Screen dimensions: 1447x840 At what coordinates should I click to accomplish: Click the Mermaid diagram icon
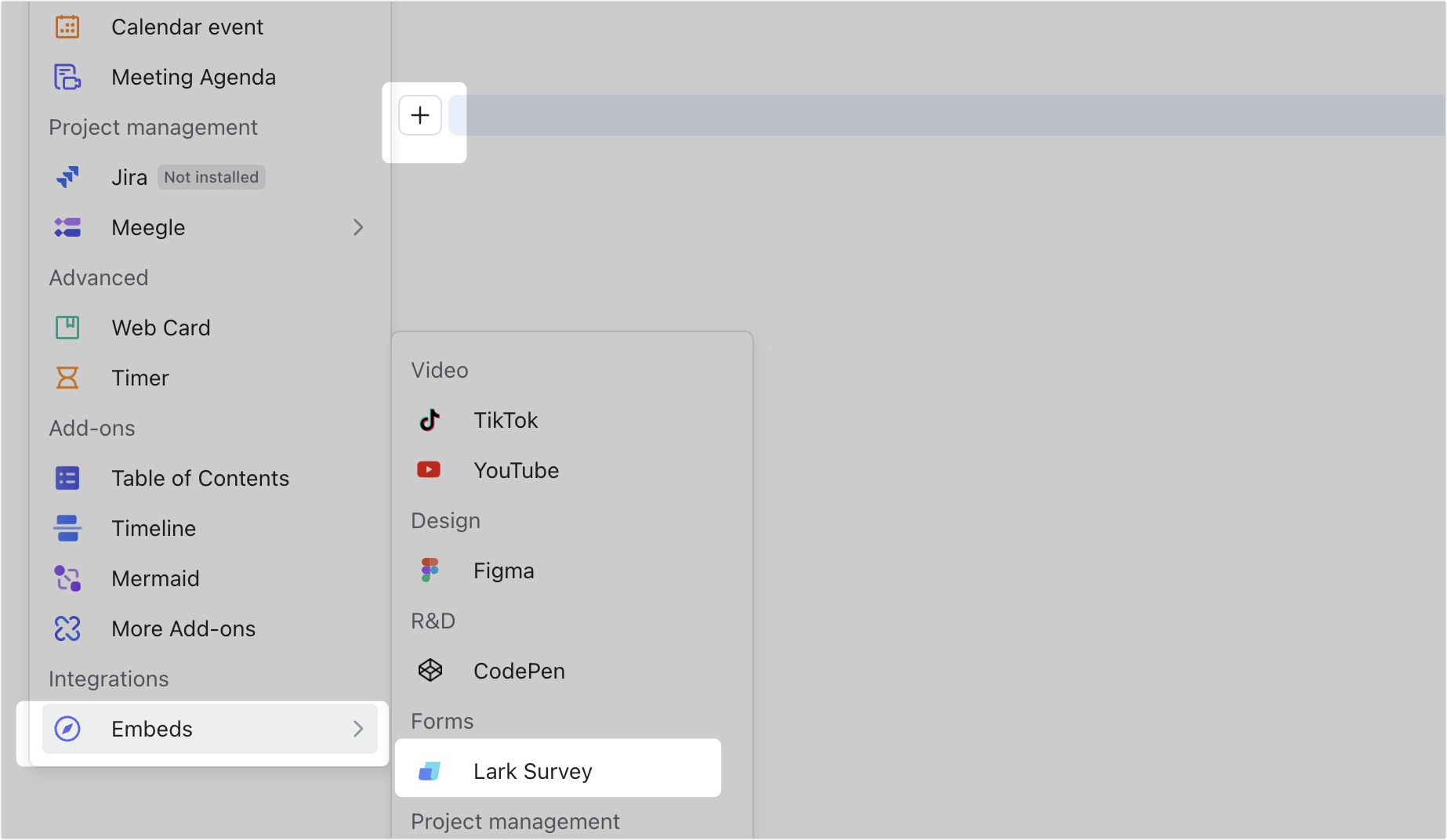(x=67, y=578)
